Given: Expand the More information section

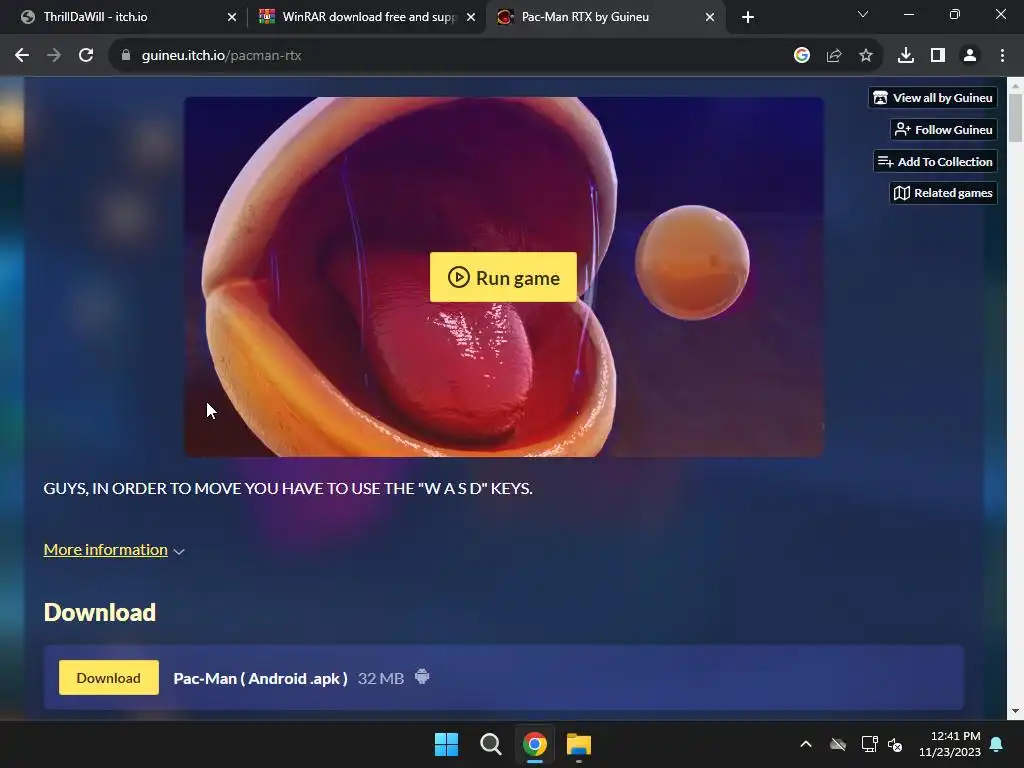Looking at the screenshot, I should point(114,550).
